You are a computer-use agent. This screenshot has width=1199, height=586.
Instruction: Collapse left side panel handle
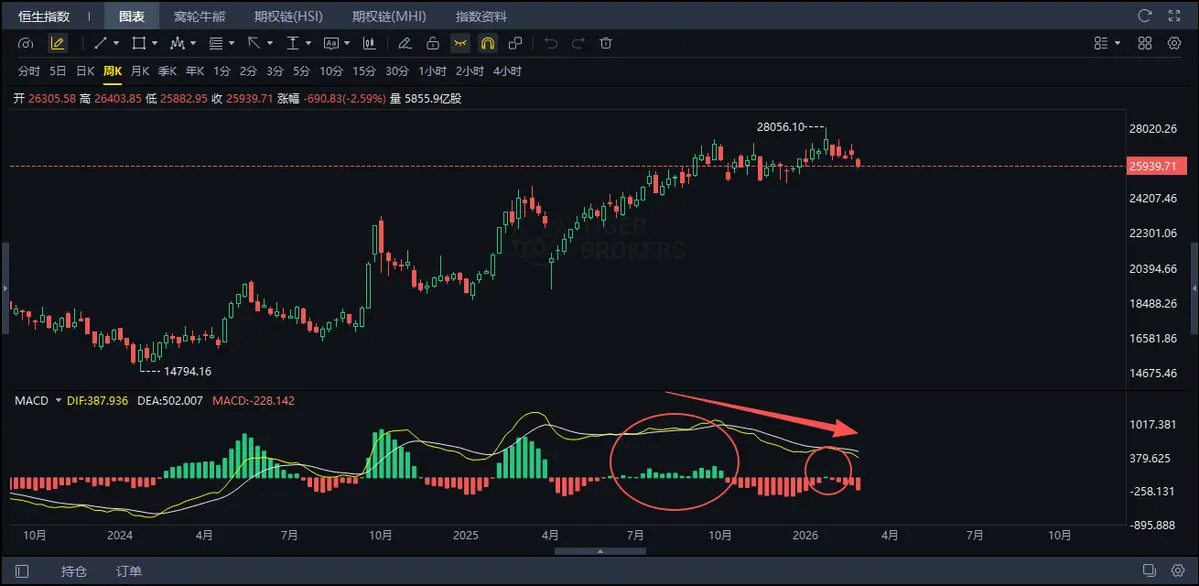(x=4, y=288)
